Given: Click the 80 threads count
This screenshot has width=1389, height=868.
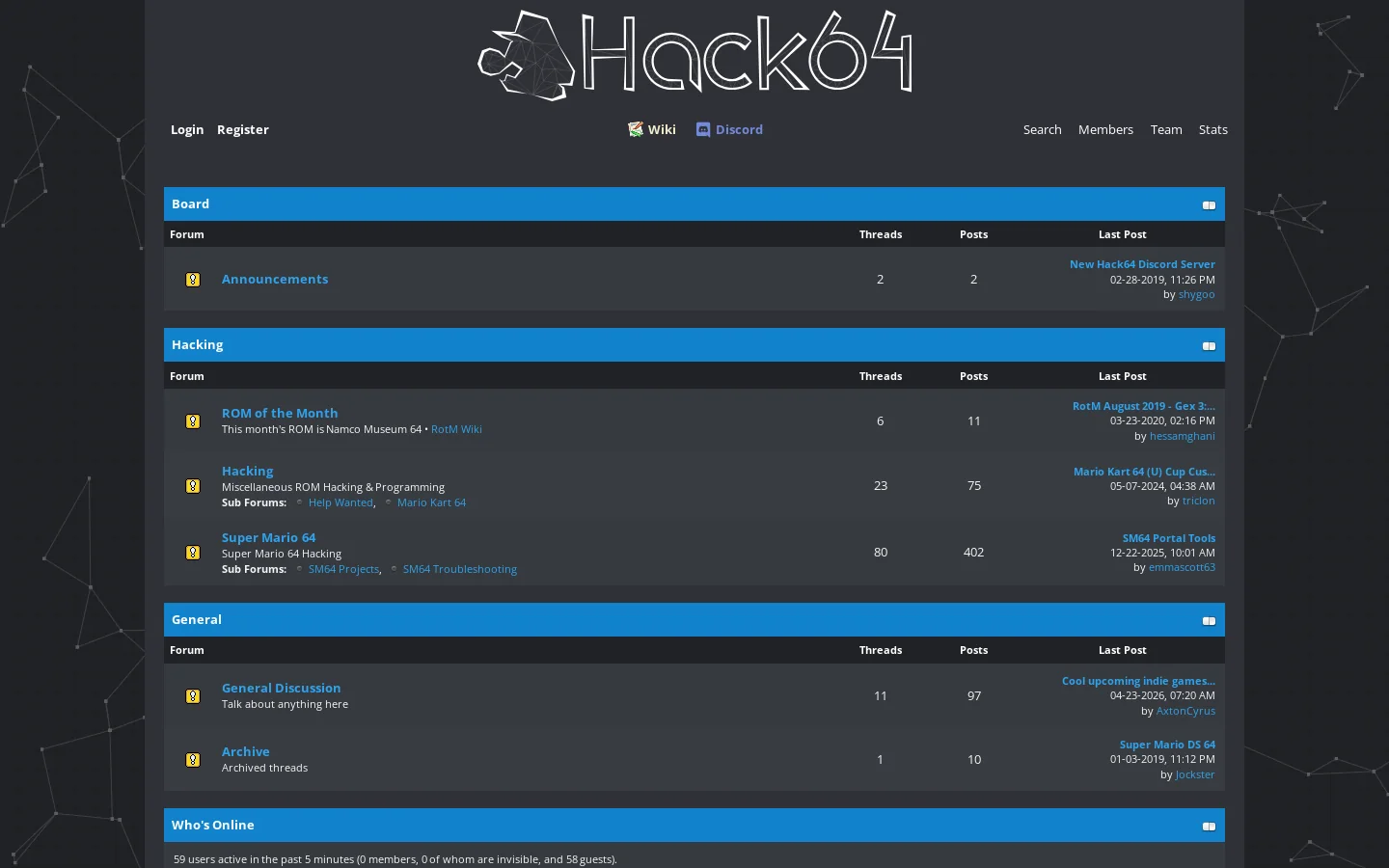Looking at the screenshot, I should click(x=881, y=553).
